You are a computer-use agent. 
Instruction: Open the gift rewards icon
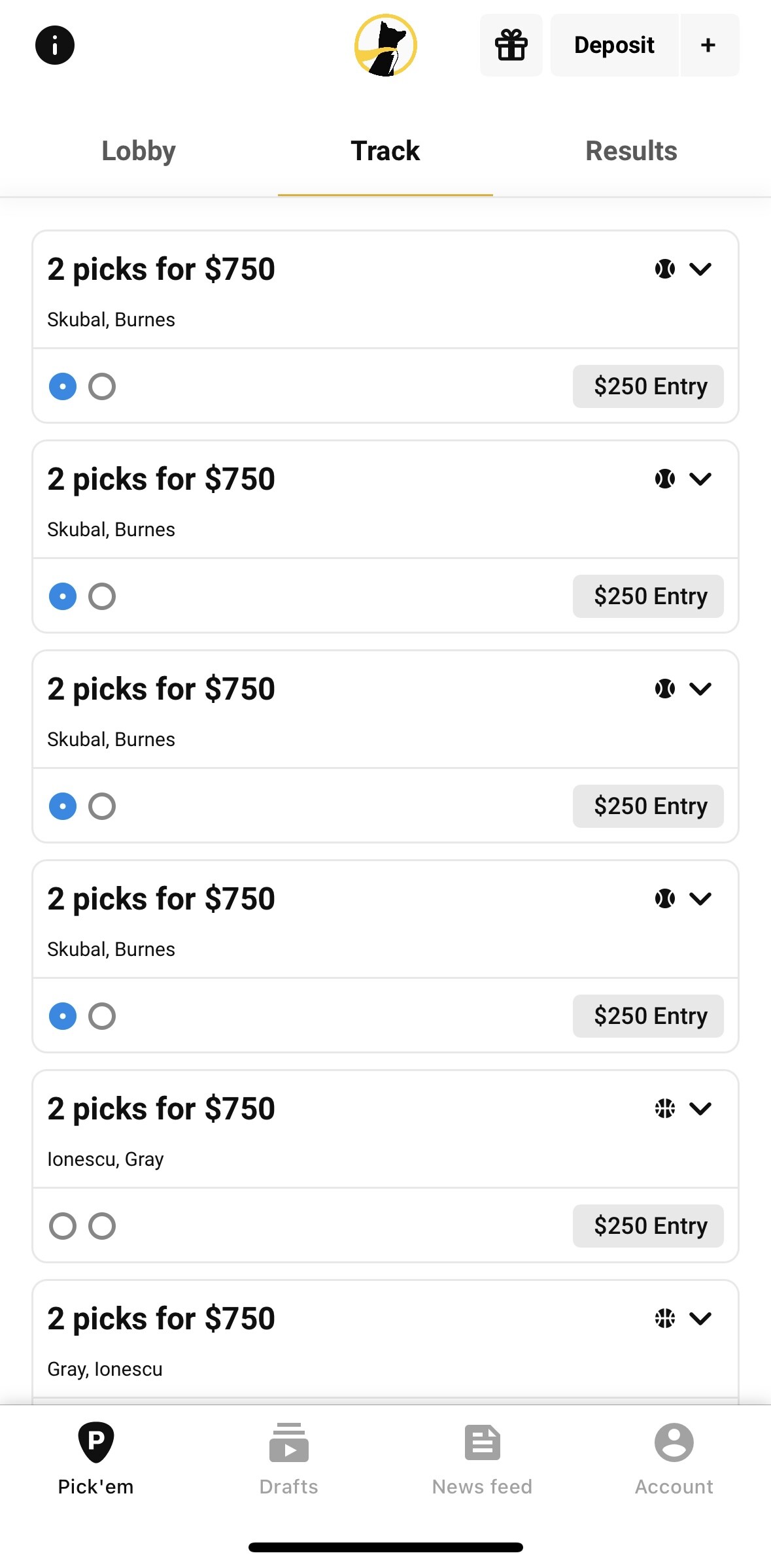point(511,45)
